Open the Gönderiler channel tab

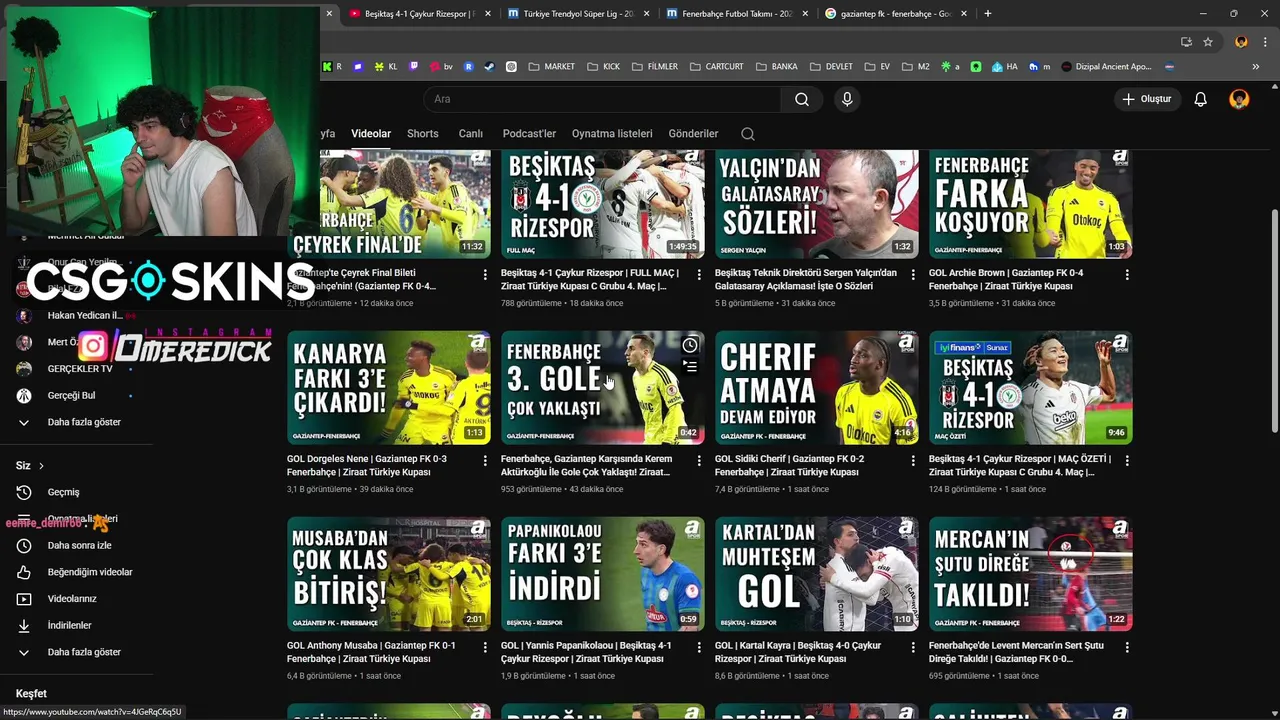(x=693, y=133)
